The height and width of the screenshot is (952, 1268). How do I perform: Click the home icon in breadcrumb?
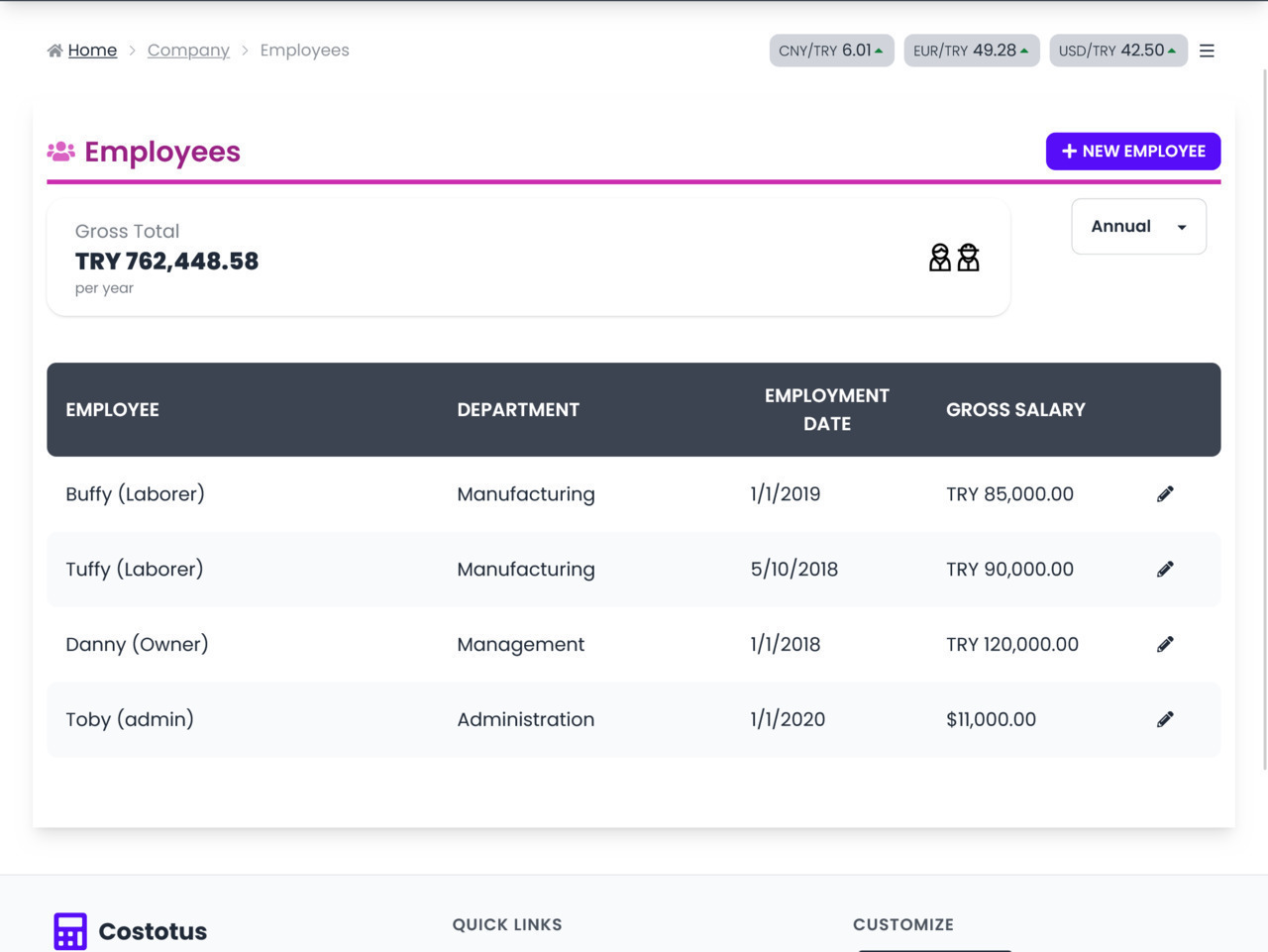(x=54, y=51)
